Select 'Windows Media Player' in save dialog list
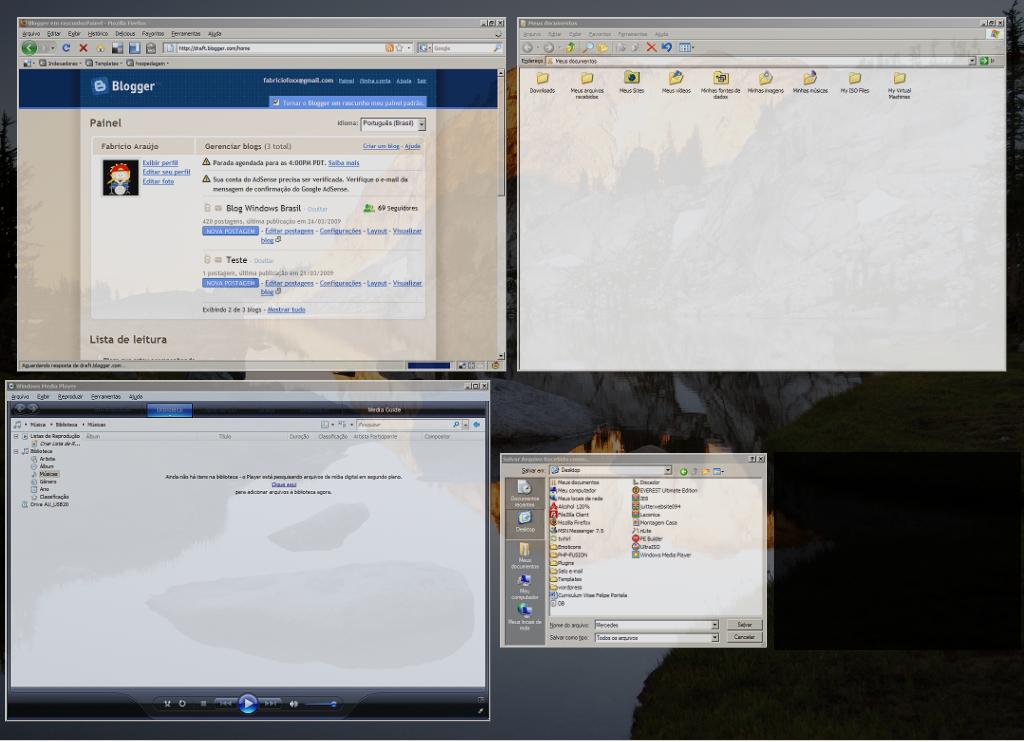 660,555
